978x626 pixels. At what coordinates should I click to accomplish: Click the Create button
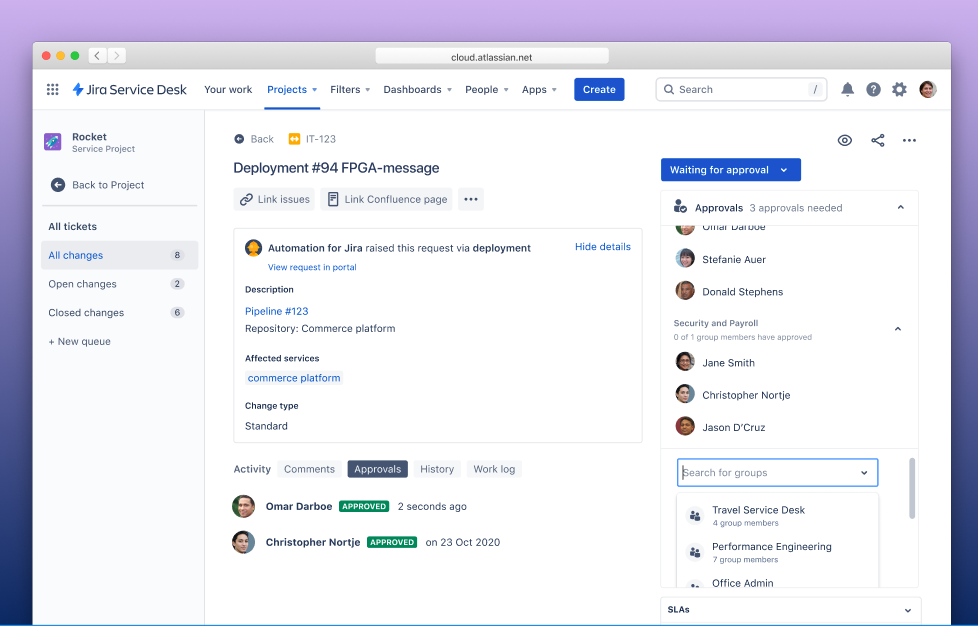[598, 89]
